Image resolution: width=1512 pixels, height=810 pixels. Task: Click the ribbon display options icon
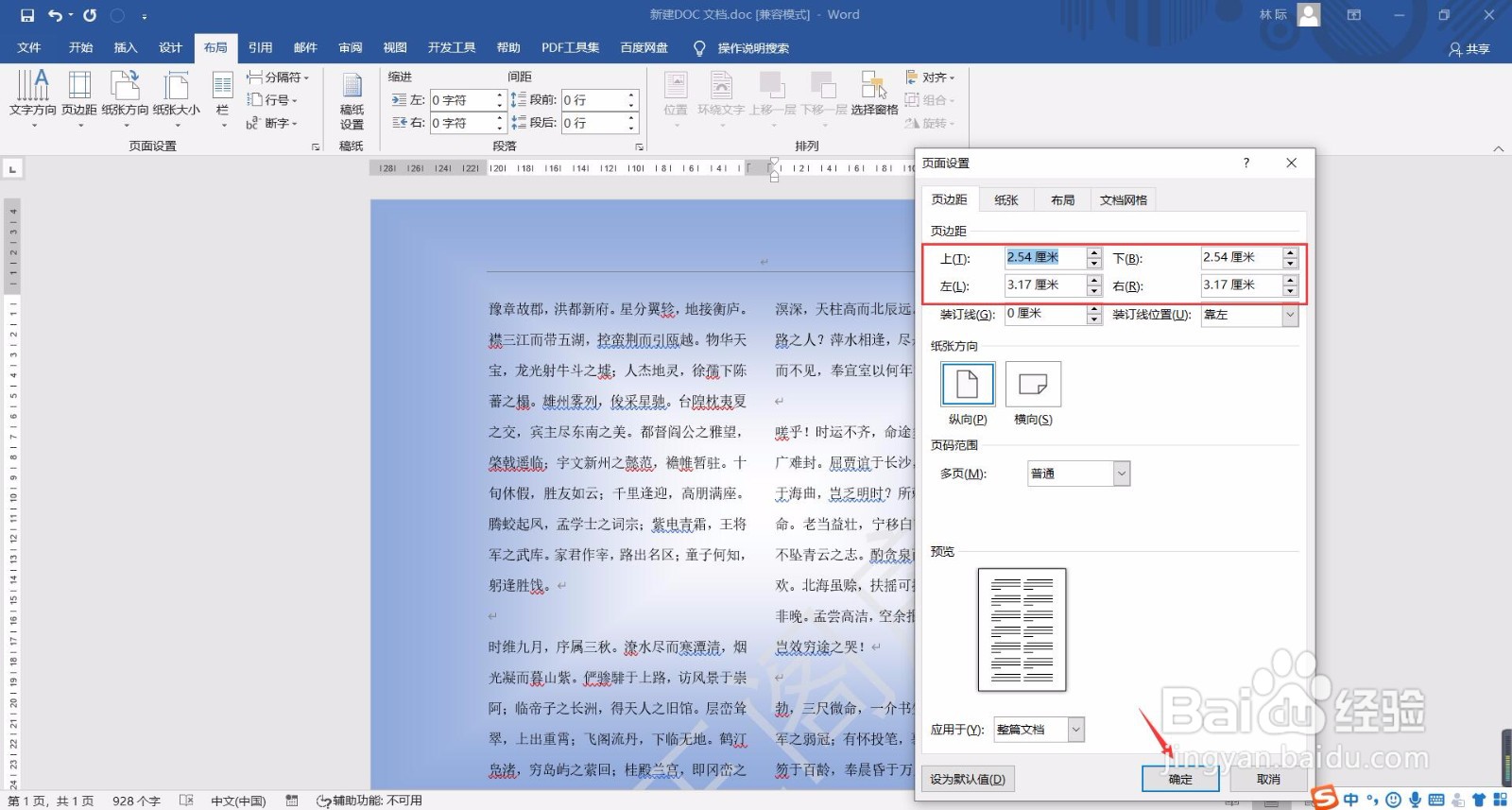(x=1354, y=15)
